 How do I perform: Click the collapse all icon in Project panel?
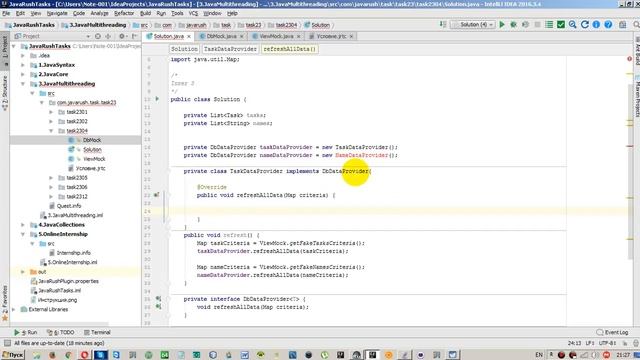point(108,36)
